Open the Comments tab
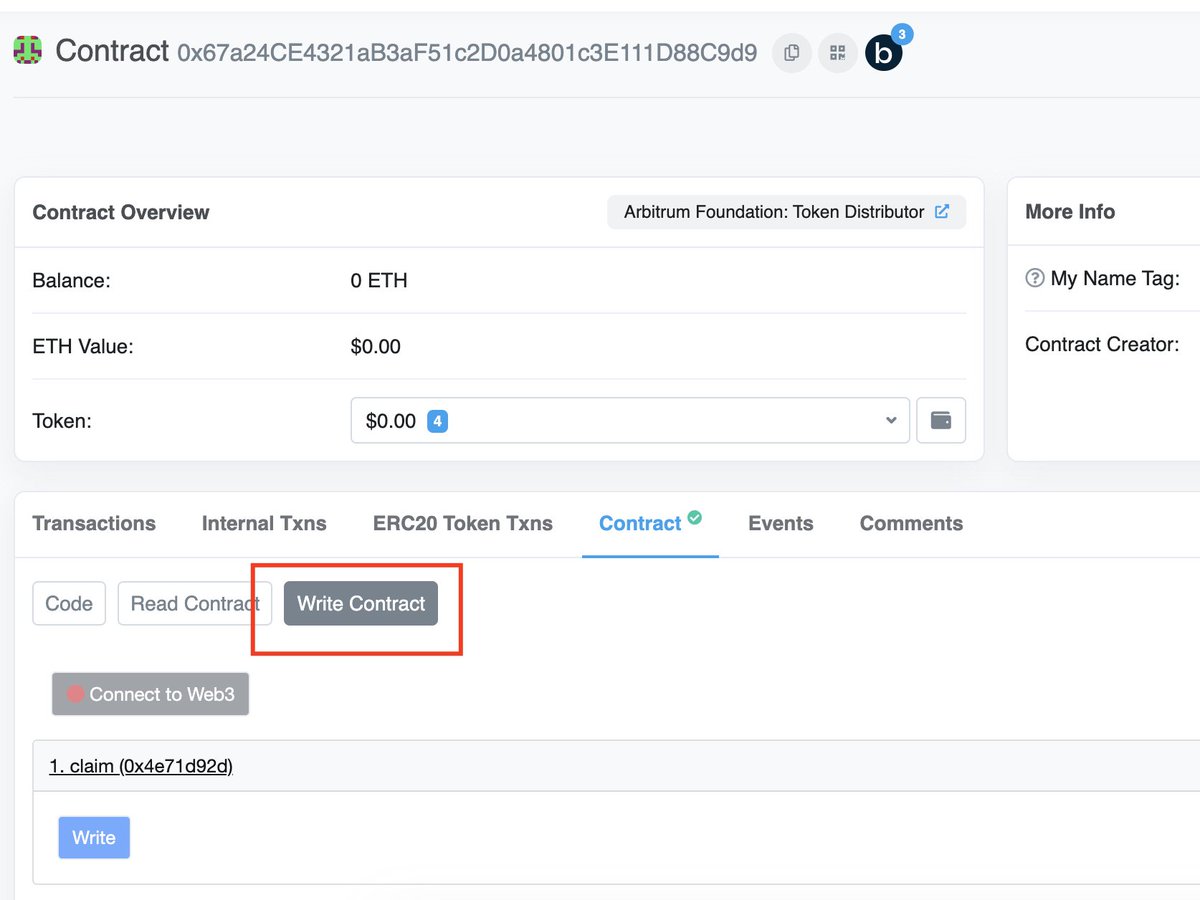The image size is (1200, 900). click(x=911, y=523)
